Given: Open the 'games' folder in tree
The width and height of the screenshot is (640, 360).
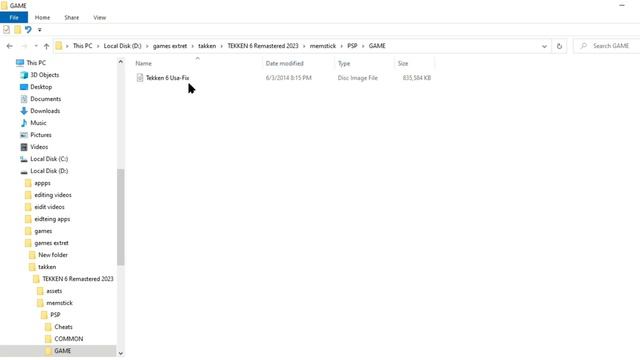Looking at the screenshot, I should tap(43, 231).
